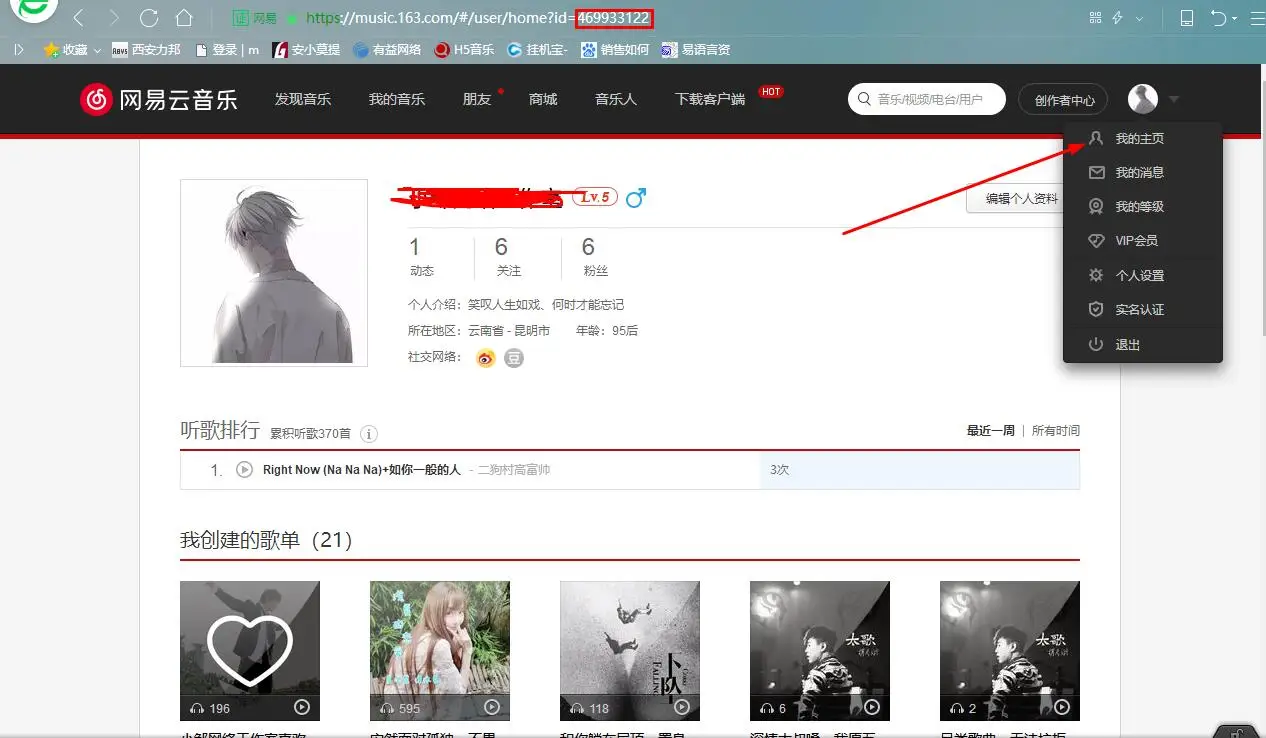Image resolution: width=1266 pixels, height=738 pixels.
Task: Reload the page with the refresh icon
Action: [149, 18]
